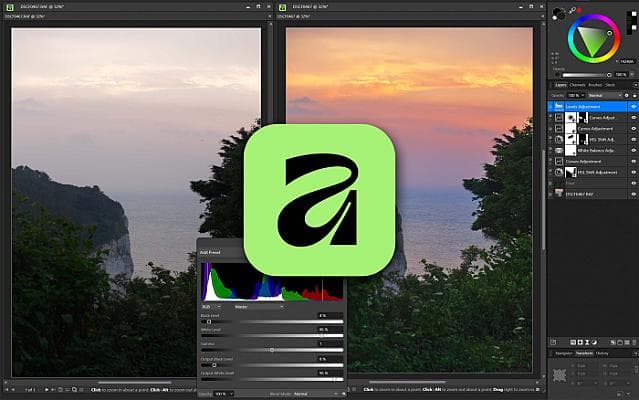Pick the eyedropper color picker tool
The width and height of the screenshot is (639, 400).
point(572,11)
